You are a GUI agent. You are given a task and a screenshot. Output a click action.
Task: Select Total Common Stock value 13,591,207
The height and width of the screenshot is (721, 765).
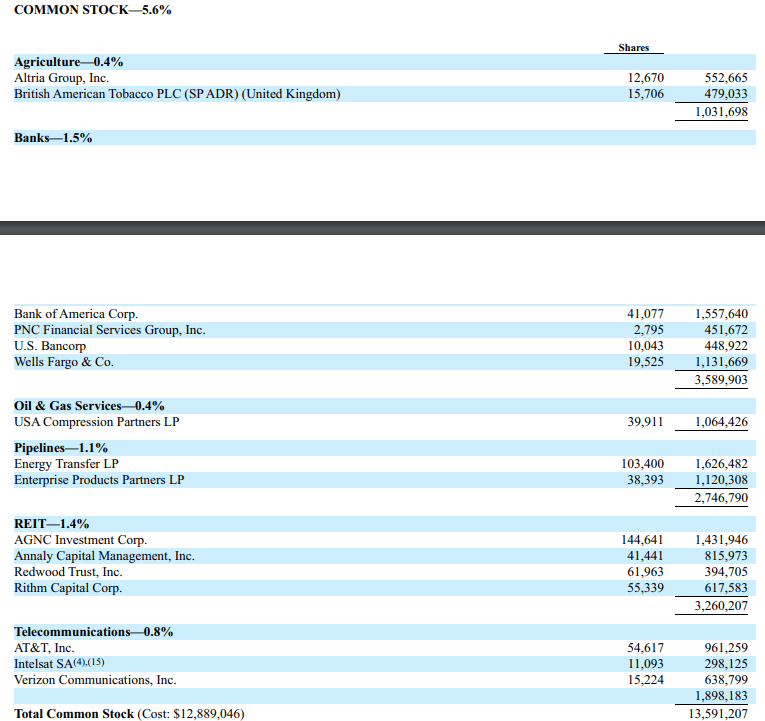tap(718, 715)
